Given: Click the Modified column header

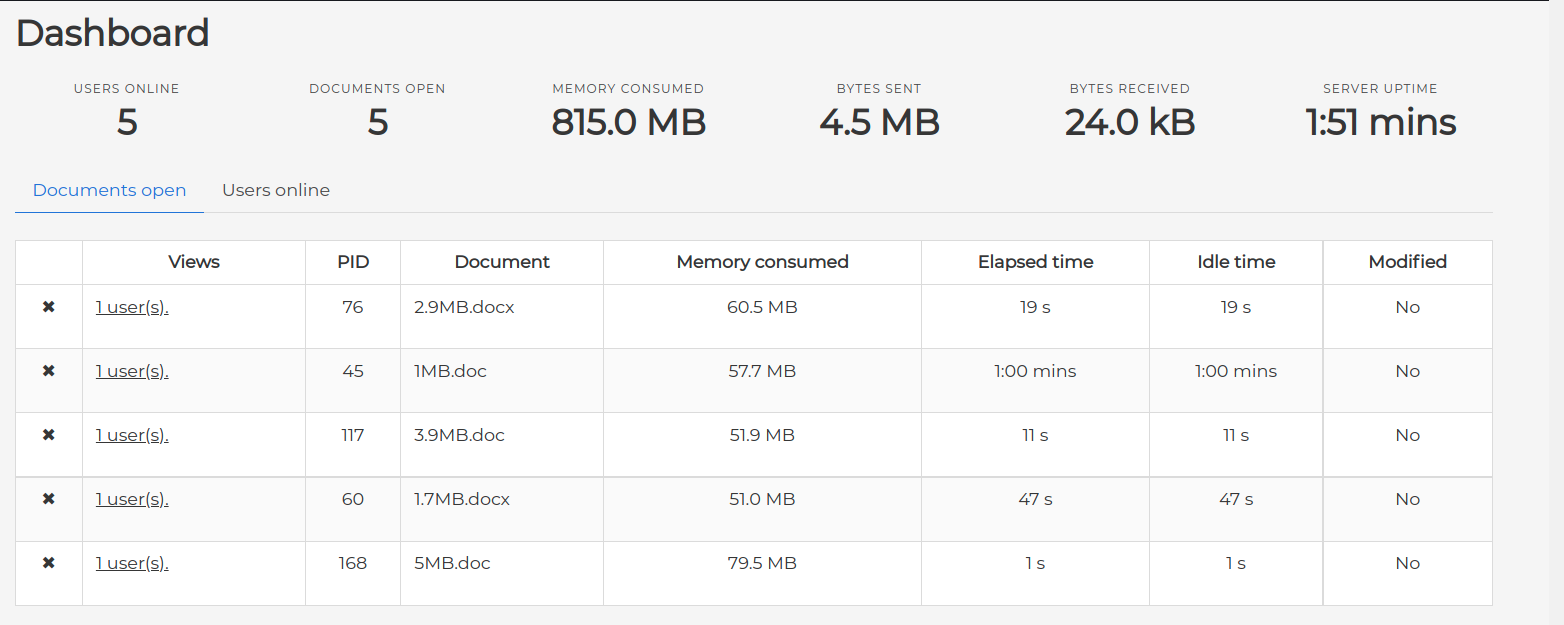Looking at the screenshot, I should (x=1407, y=262).
